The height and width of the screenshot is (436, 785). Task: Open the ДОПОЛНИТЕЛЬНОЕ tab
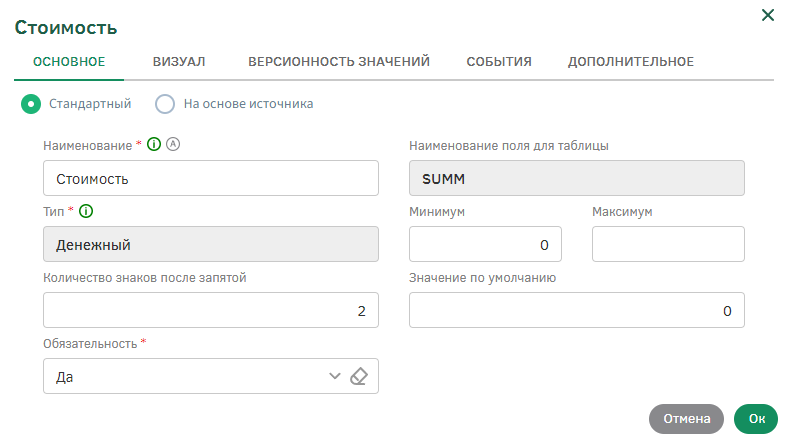(x=631, y=62)
